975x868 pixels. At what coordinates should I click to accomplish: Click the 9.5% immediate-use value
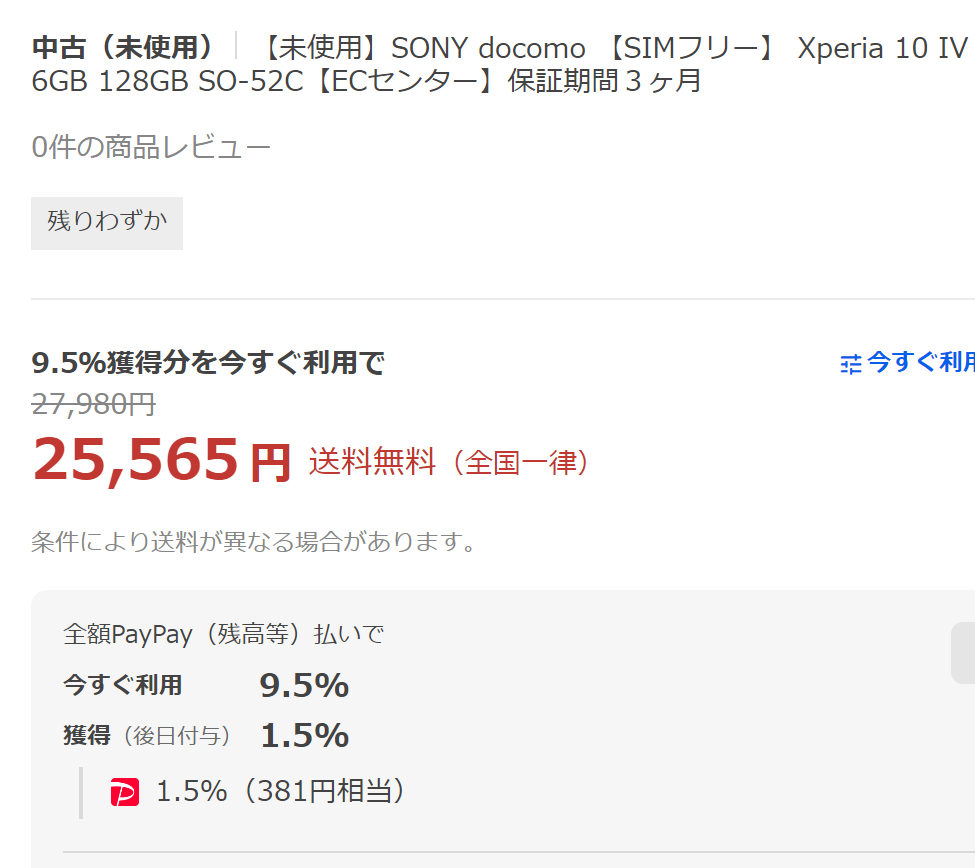point(304,686)
